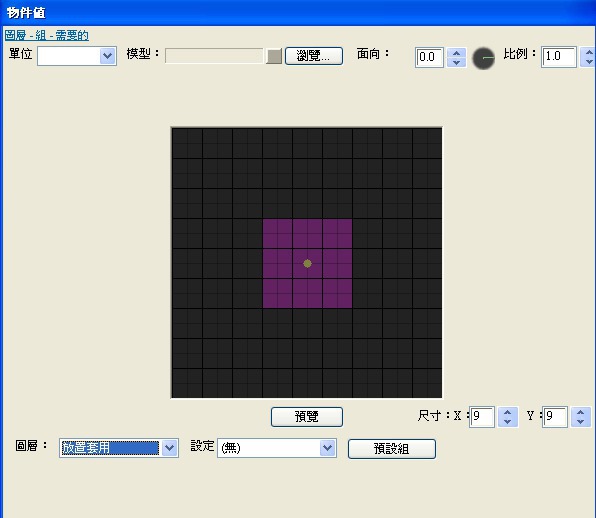Viewport: 596px width, 518px height.
Task: Increase the 面向 value with up arrow
Action: point(457,53)
